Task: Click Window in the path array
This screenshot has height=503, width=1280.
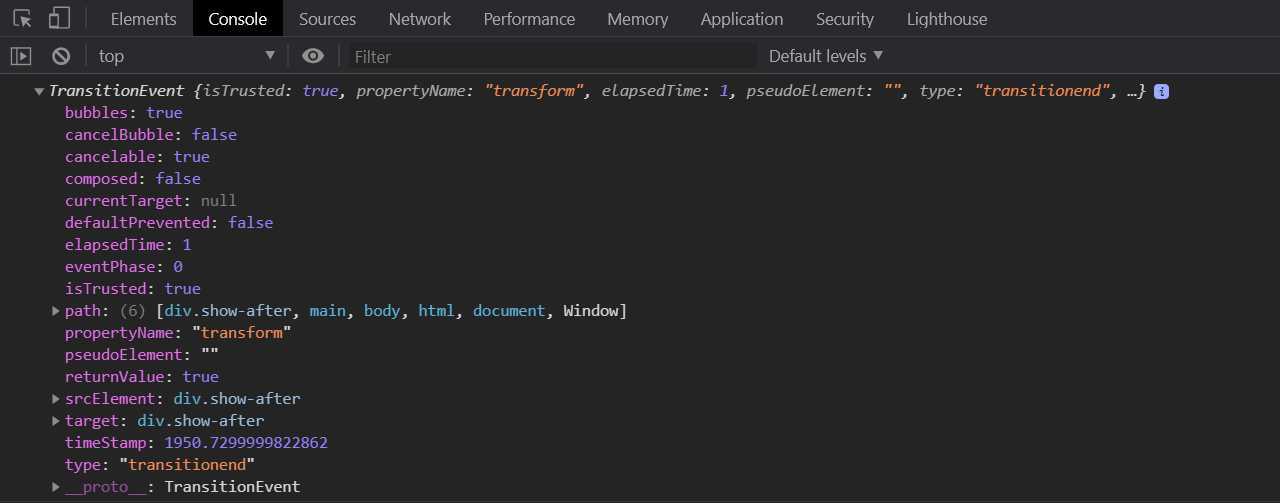Action: pyautogui.click(x=591, y=311)
